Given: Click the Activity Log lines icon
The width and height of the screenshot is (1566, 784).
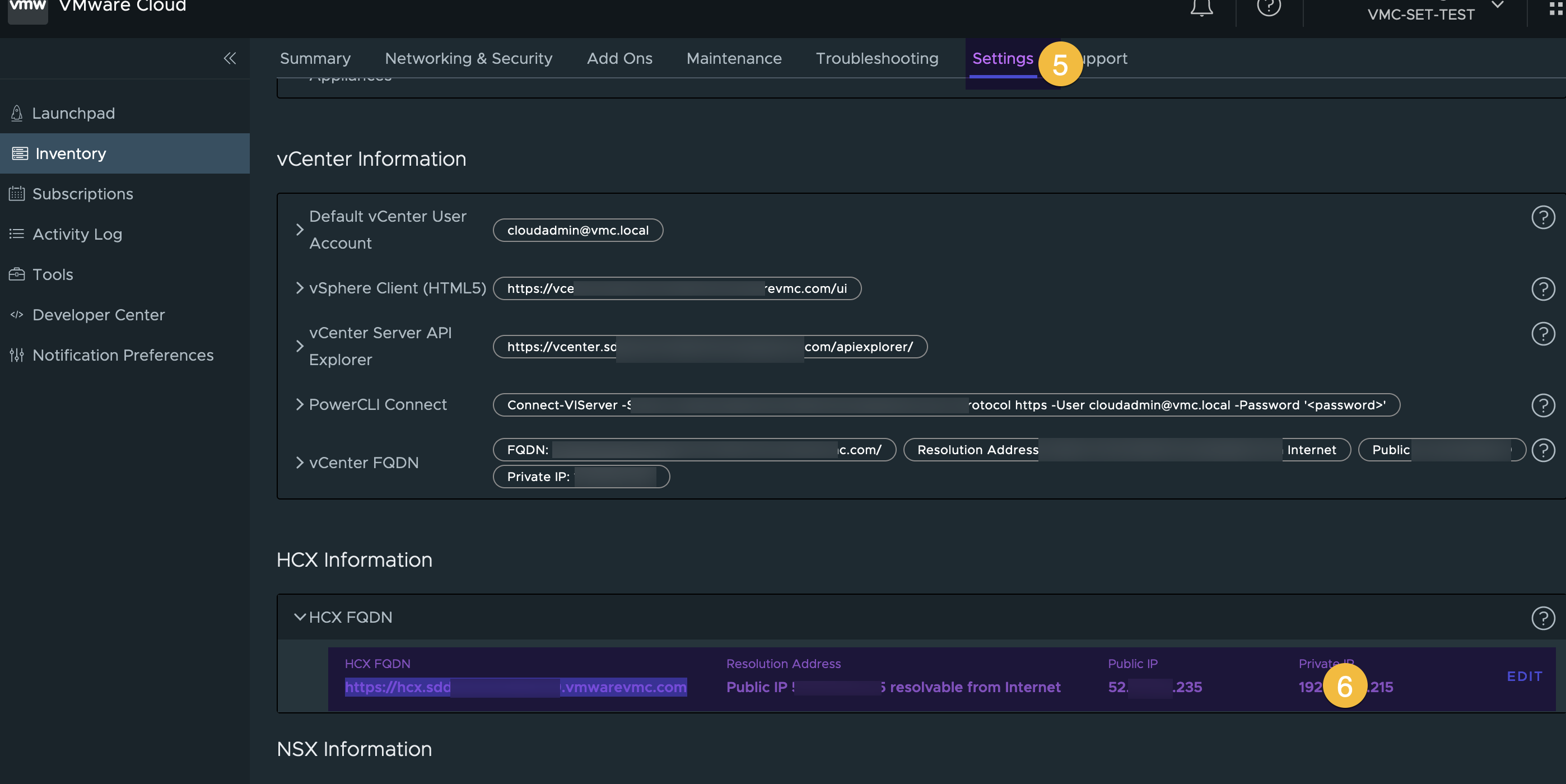Looking at the screenshot, I should (17, 234).
